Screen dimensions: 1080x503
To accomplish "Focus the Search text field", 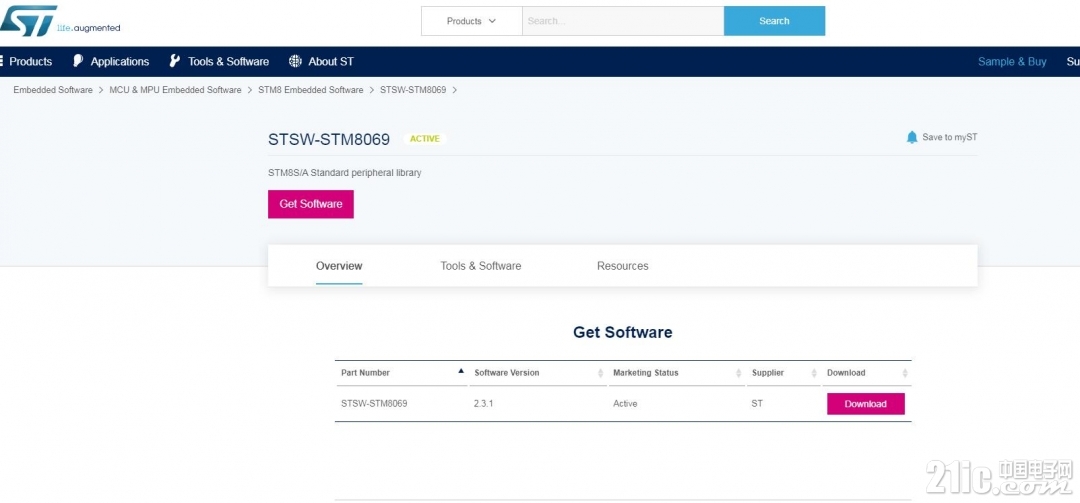I will click(623, 21).
